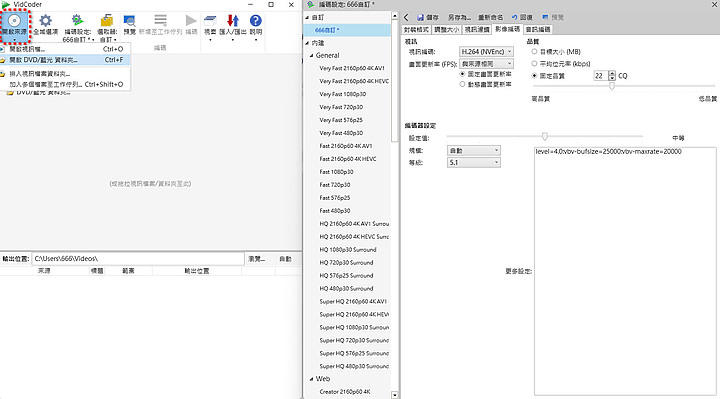Open the 等級 level dropdown showing 5.1
Viewport: 720px width, 399px height.
(474, 163)
